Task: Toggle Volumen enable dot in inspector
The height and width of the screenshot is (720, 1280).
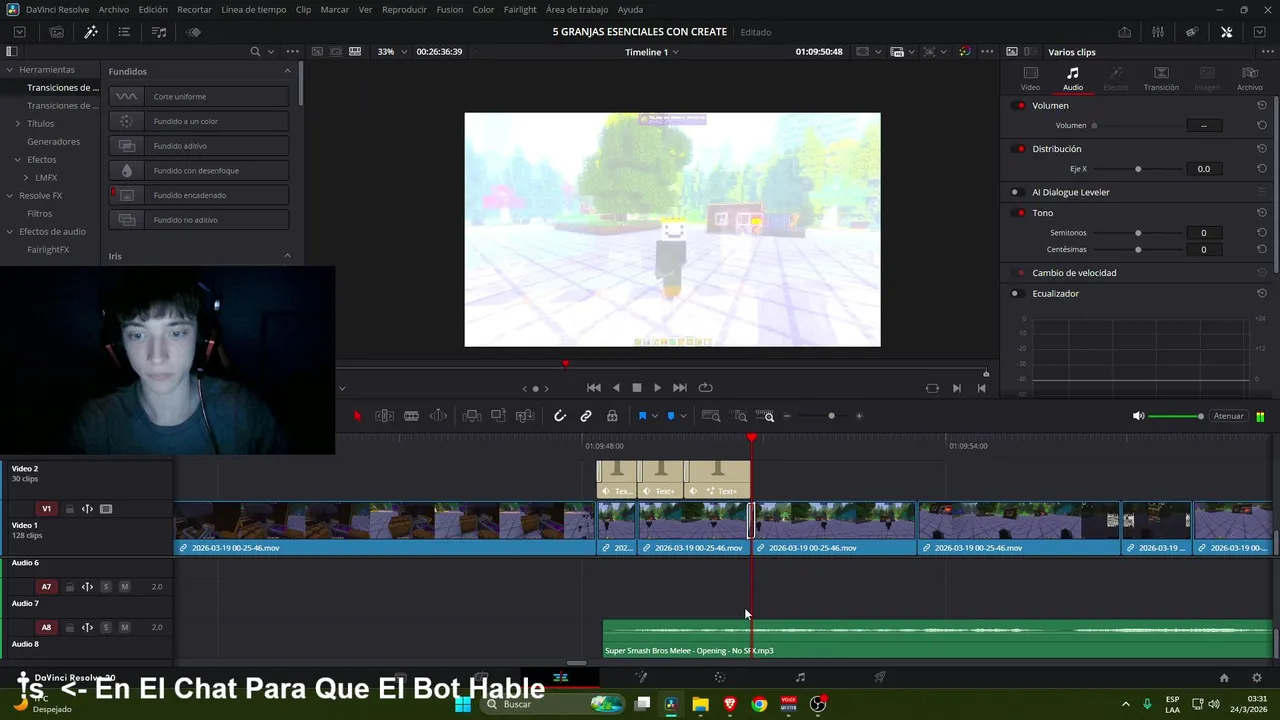Action: 1020,106
